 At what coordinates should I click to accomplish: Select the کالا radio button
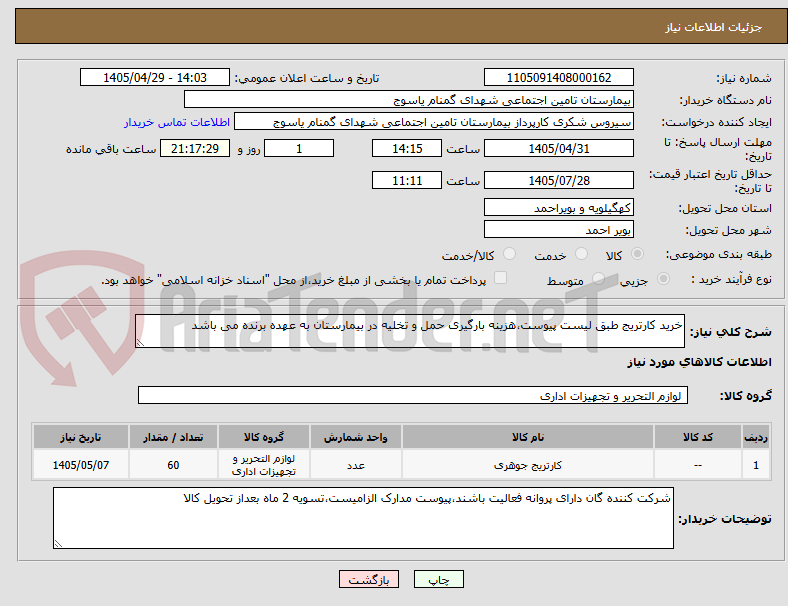pos(637,254)
